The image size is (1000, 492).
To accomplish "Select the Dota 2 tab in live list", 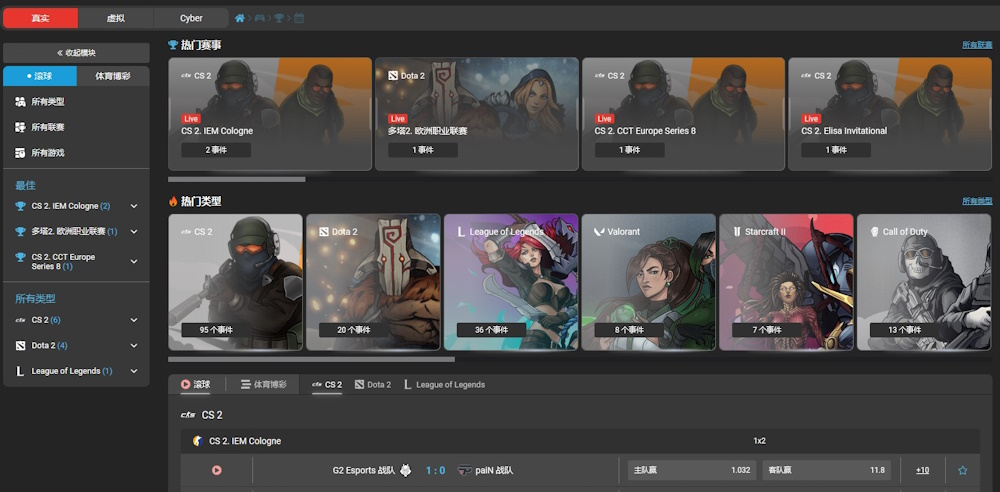I will (373, 385).
